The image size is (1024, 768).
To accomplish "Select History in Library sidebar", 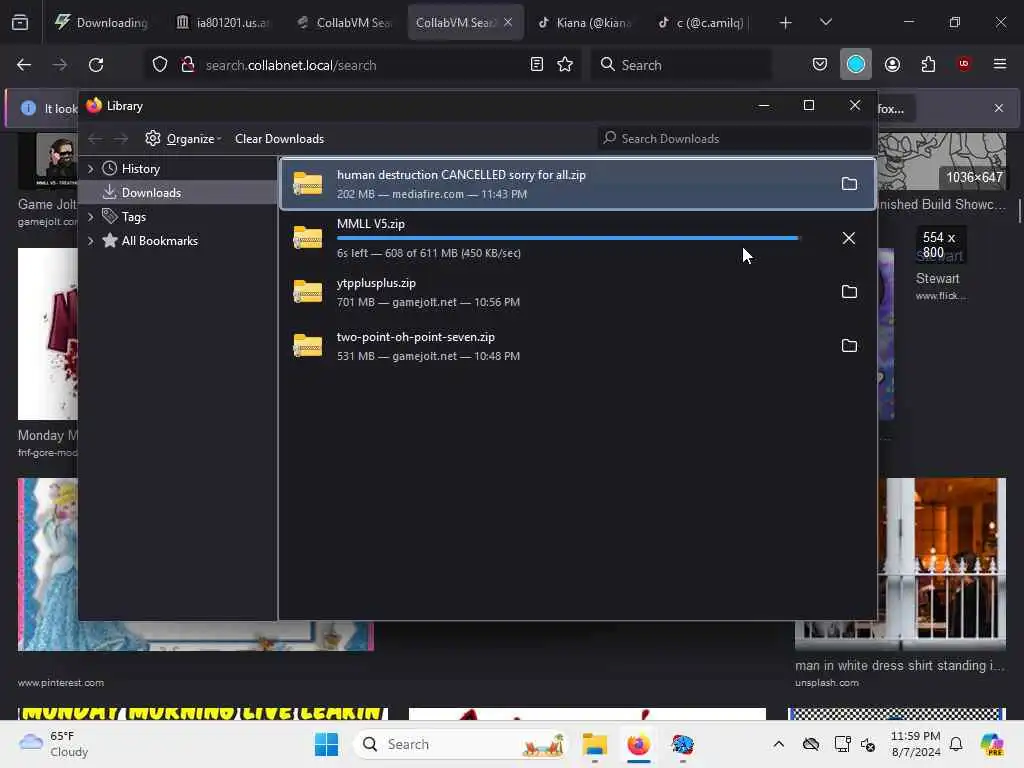I will [140, 168].
